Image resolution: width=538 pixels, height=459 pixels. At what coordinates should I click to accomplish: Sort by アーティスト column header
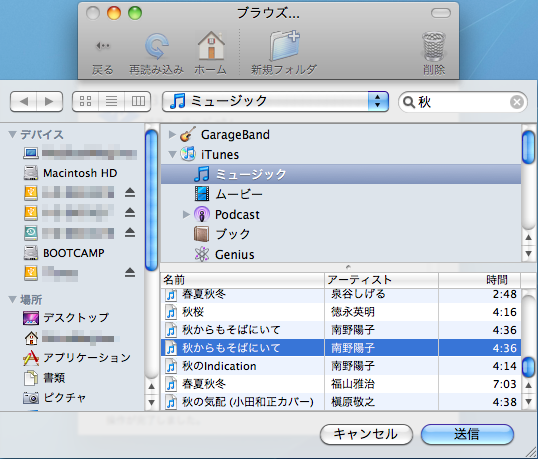[x=381, y=280]
